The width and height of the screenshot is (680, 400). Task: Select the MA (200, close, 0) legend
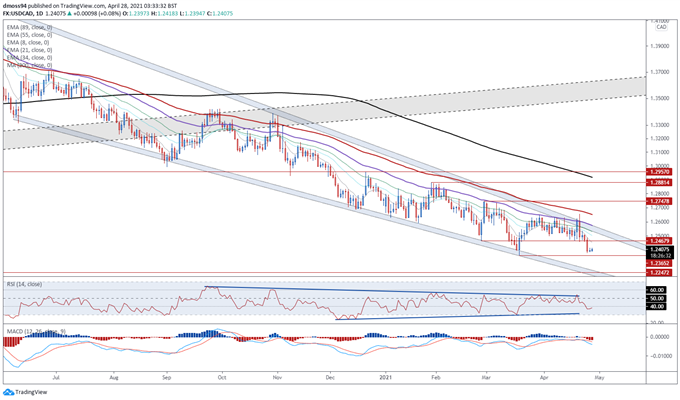coord(29,65)
